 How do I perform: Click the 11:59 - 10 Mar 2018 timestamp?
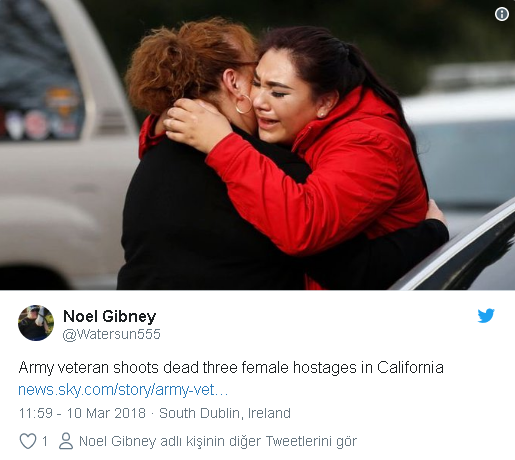[82, 413]
